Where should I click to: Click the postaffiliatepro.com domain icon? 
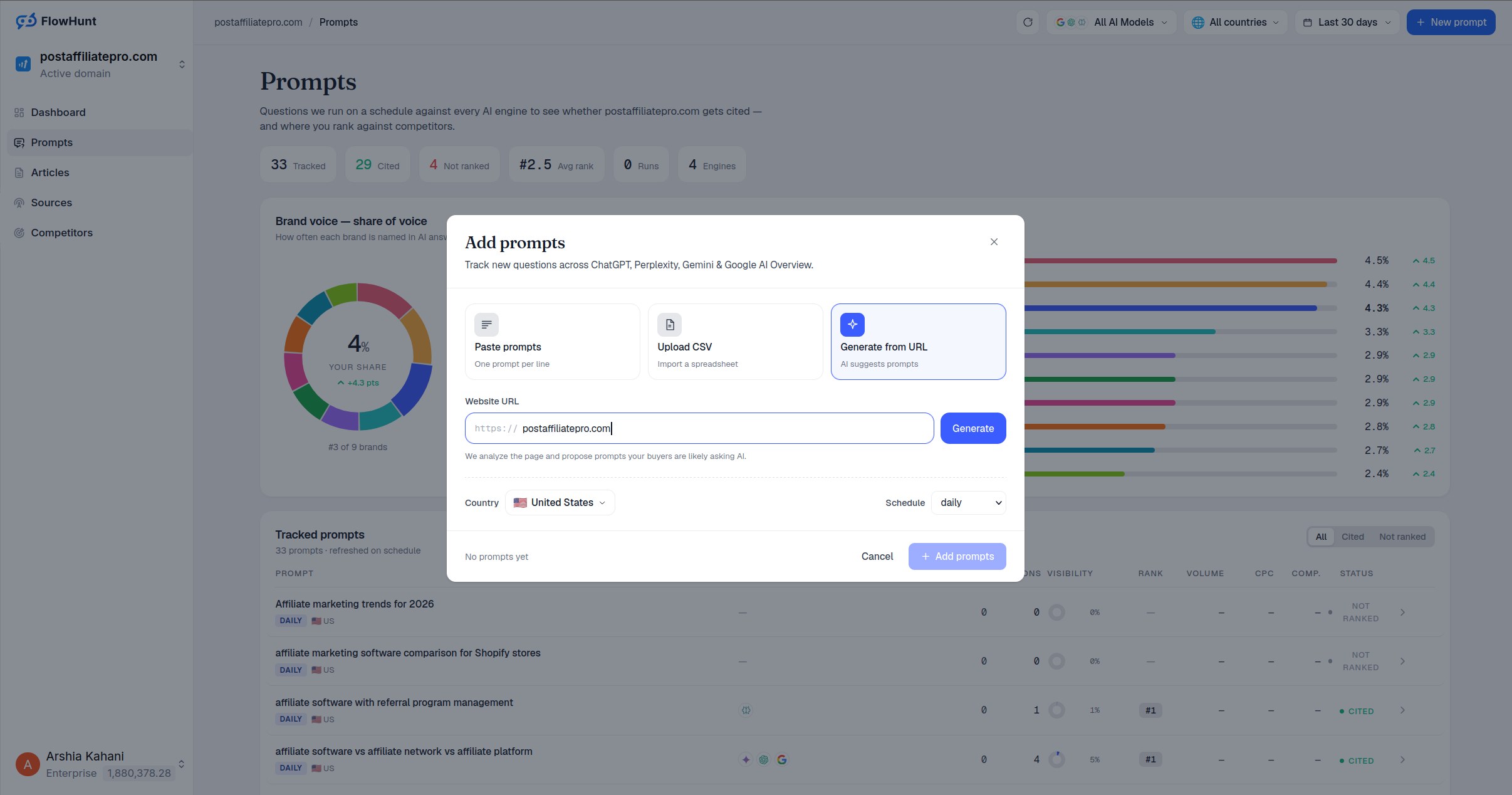pyautogui.click(x=23, y=64)
